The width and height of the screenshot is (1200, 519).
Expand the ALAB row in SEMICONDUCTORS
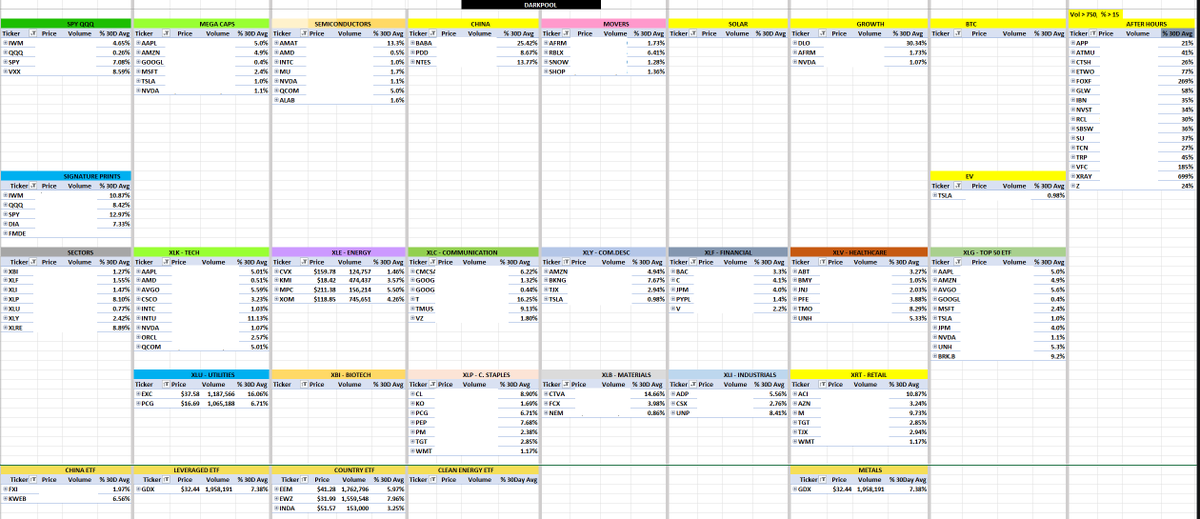point(275,100)
